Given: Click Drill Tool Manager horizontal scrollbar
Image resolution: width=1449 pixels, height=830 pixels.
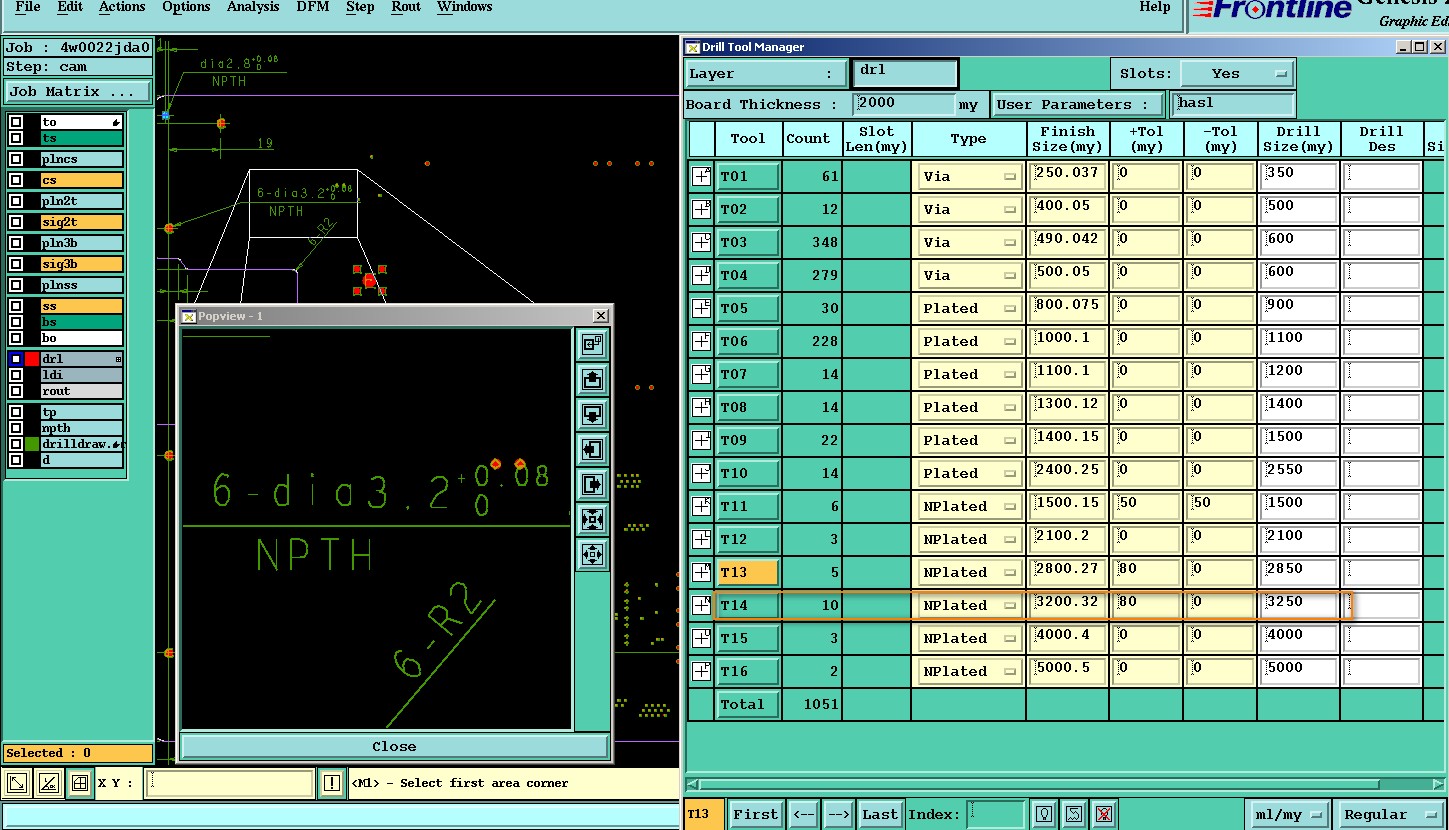Looking at the screenshot, I should tap(1065, 784).
